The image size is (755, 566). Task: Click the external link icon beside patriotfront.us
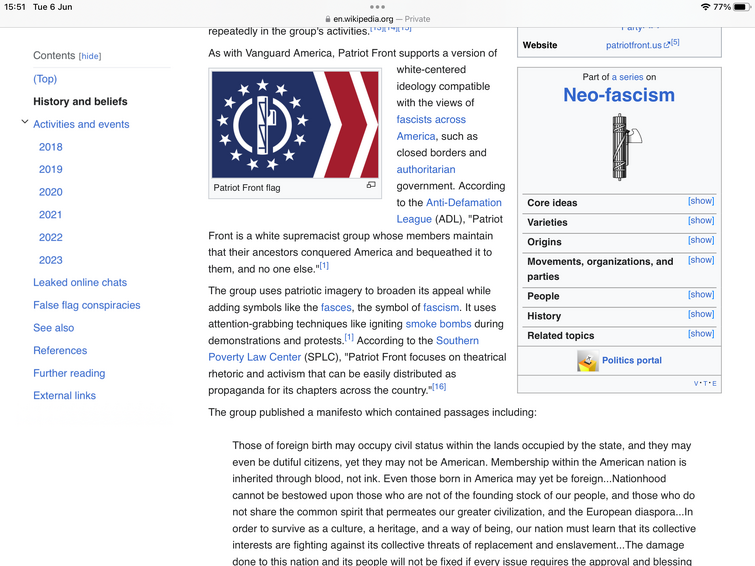tap(666, 45)
